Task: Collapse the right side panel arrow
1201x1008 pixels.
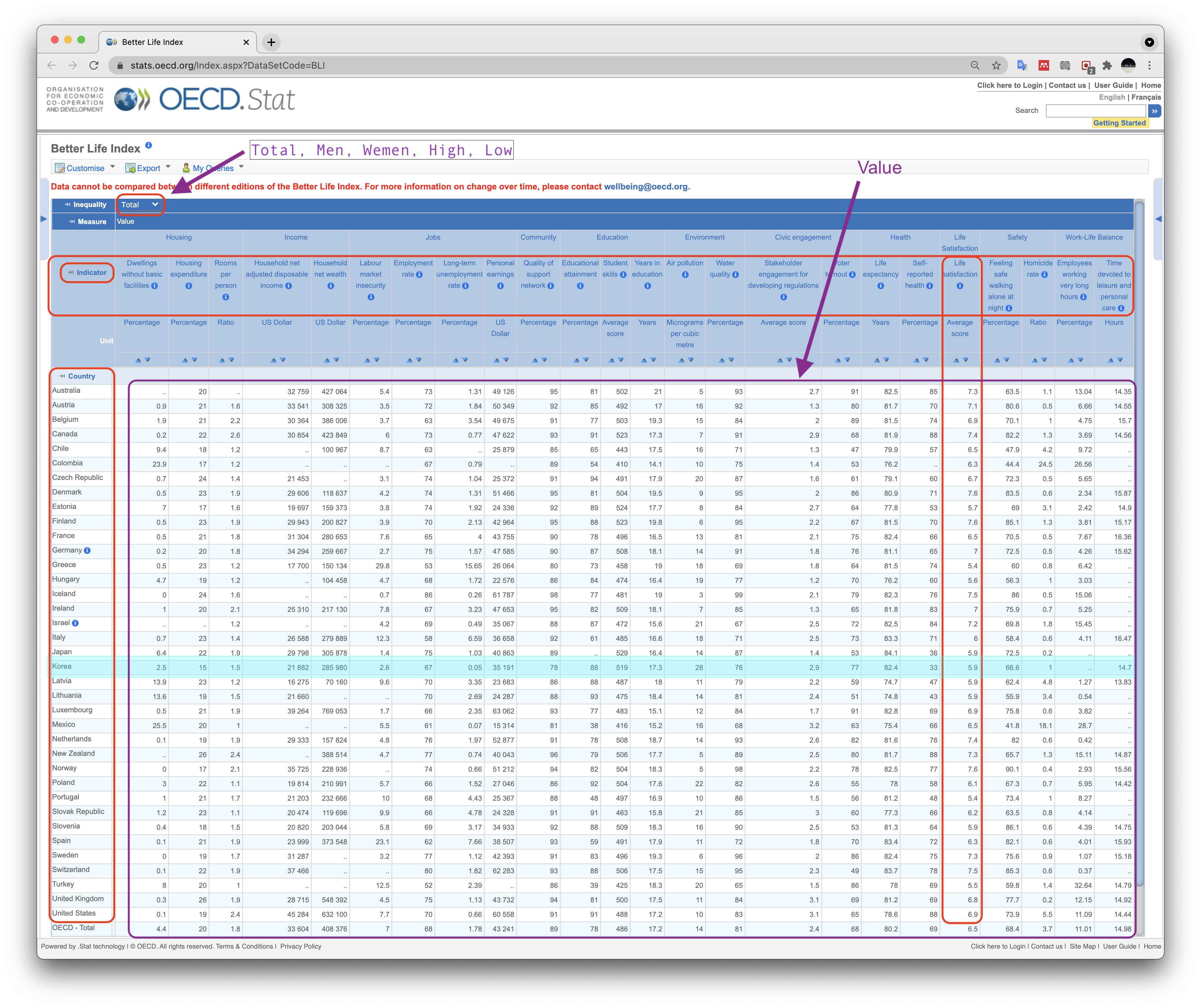Action: point(1158,218)
